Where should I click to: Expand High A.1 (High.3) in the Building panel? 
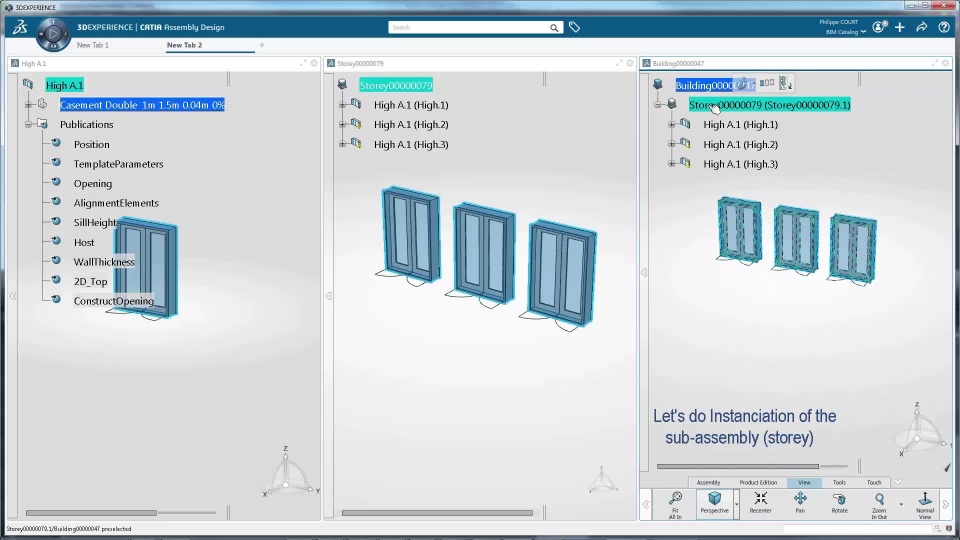[x=672, y=163]
